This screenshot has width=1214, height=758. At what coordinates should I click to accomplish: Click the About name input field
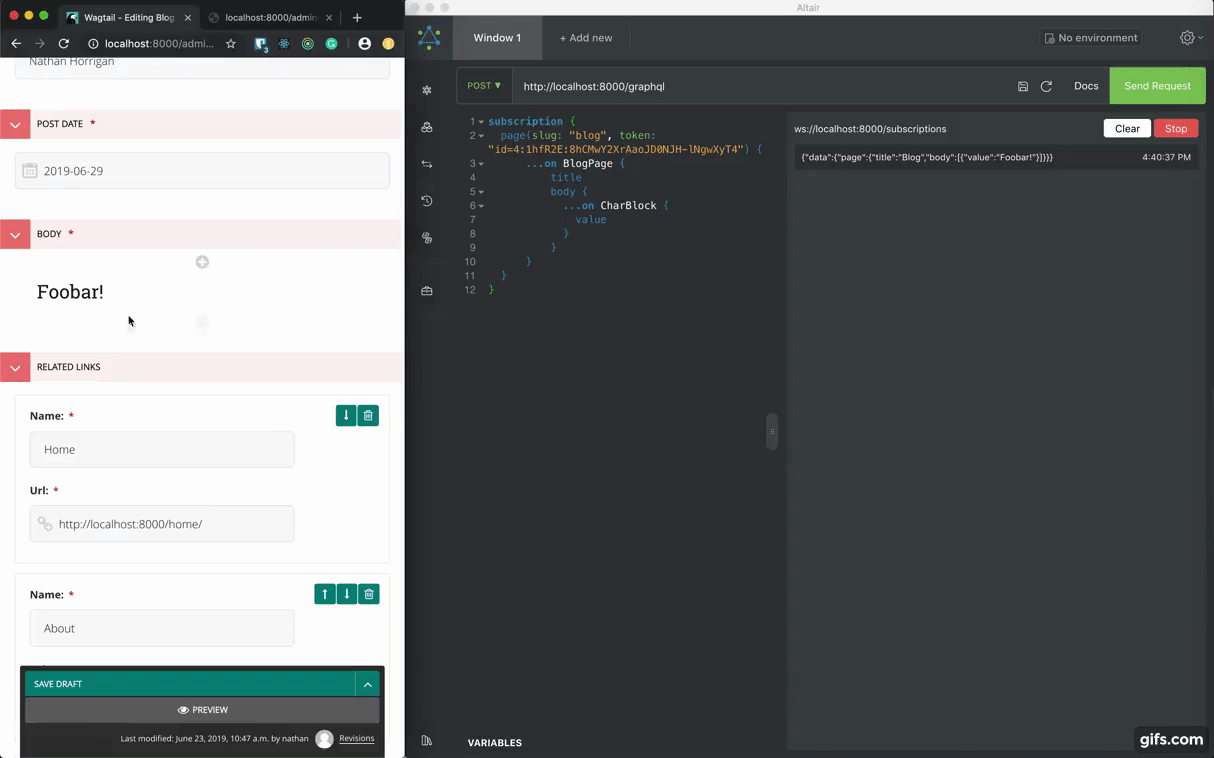[x=162, y=628]
